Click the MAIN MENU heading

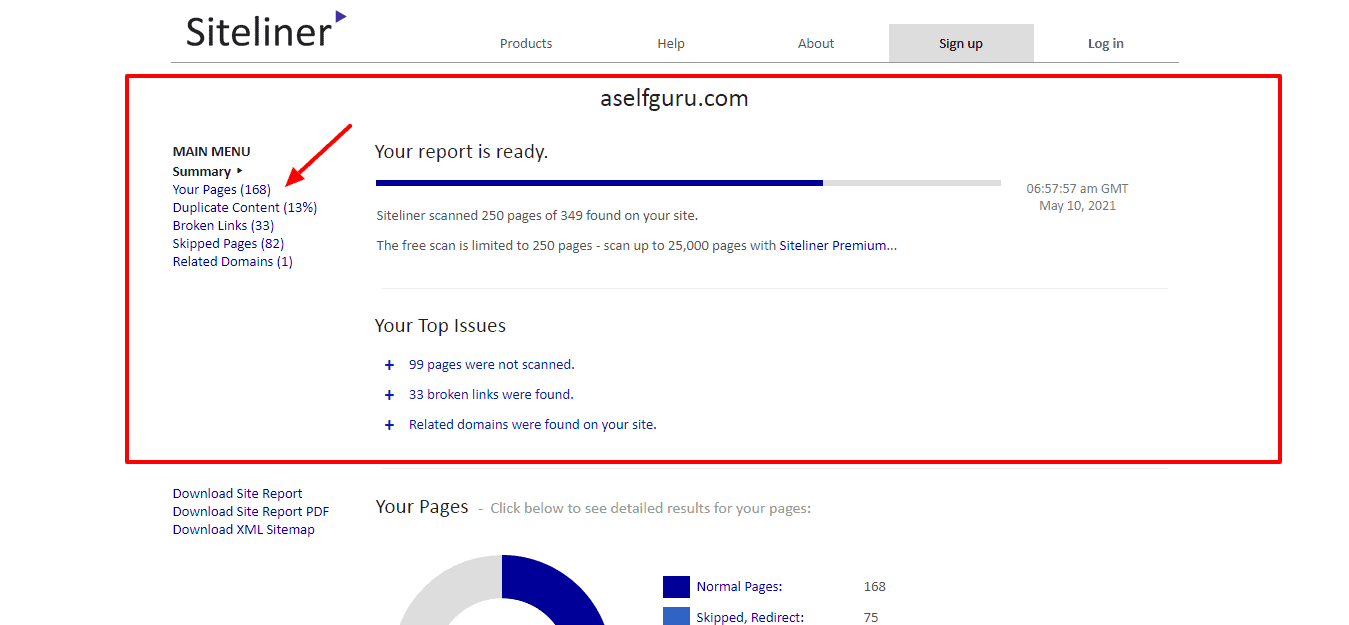(x=211, y=151)
